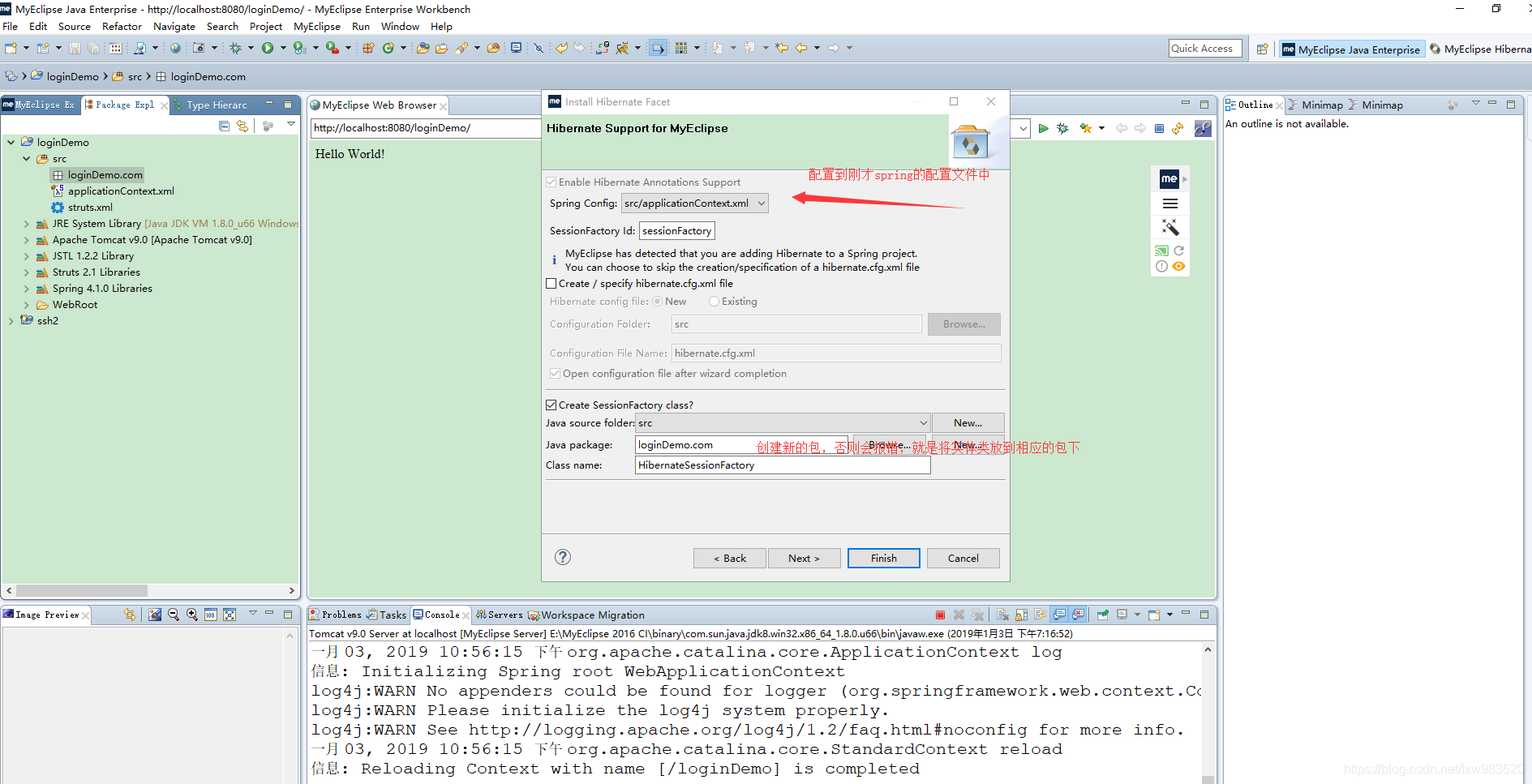The height and width of the screenshot is (784, 1532).
Task: Click the Zoom Out icon in Image Preview
Action: click(174, 615)
